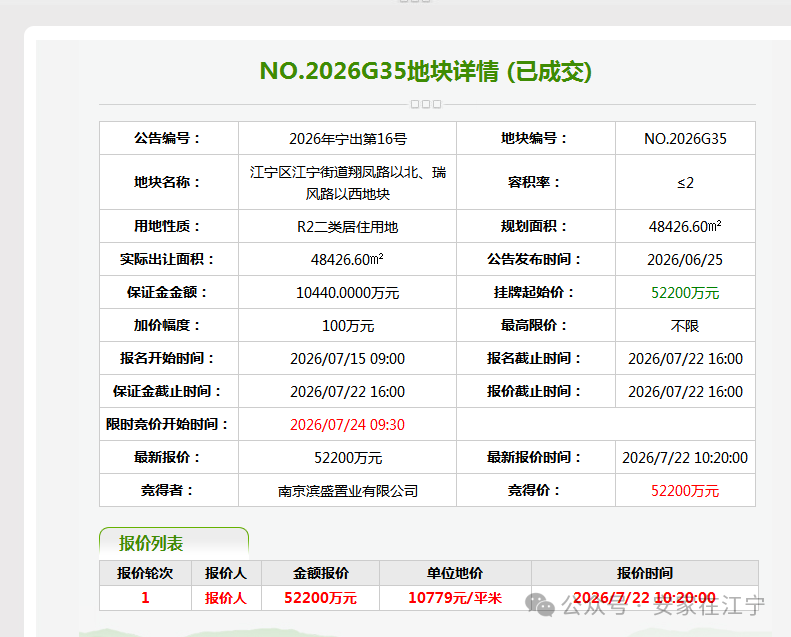Screen dimensions: 791x637
Task: Click the 保证金截止时间 label cell
Action: (169, 391)
